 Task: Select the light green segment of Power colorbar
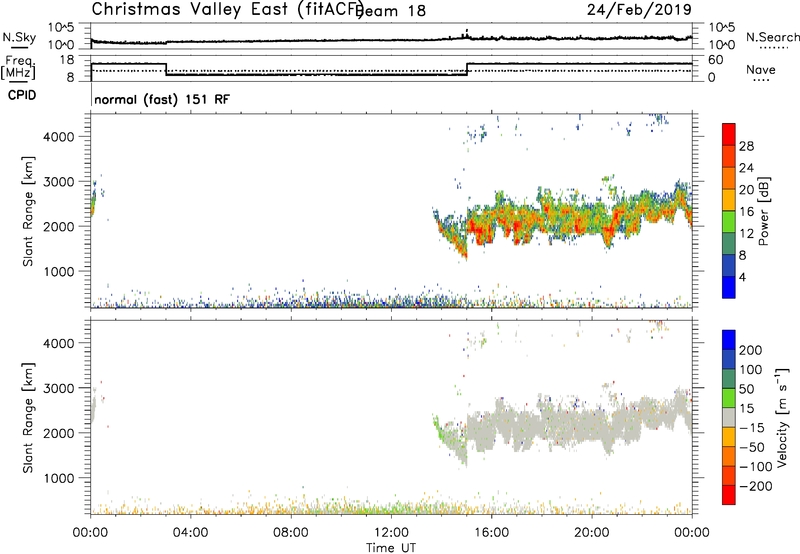pyautogui.click(x=729, y=222)
